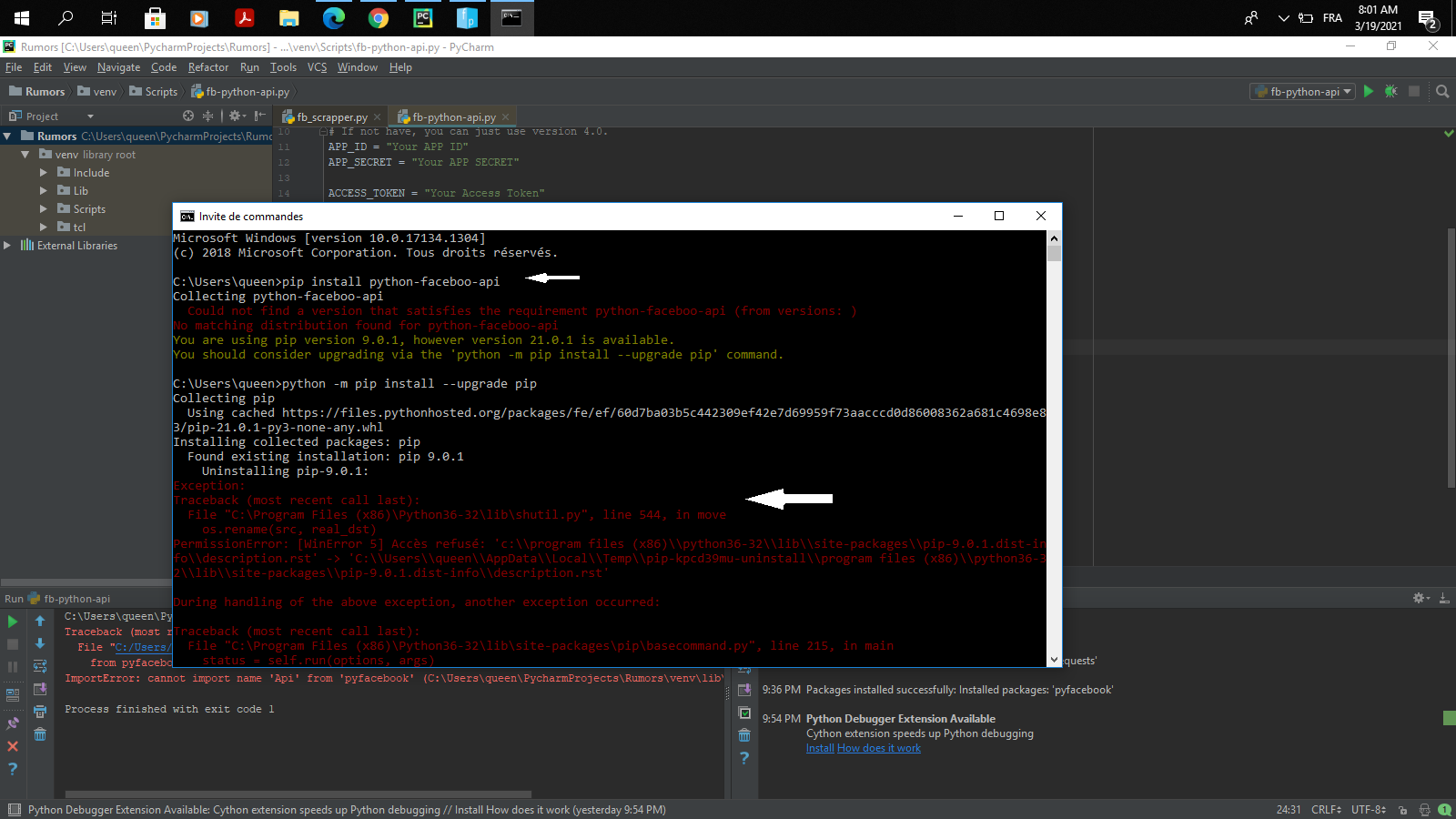Viewport: 1456px width, 819px height.
Task: Expand the Scripts folder in tree
Action: tap(44, 209)
